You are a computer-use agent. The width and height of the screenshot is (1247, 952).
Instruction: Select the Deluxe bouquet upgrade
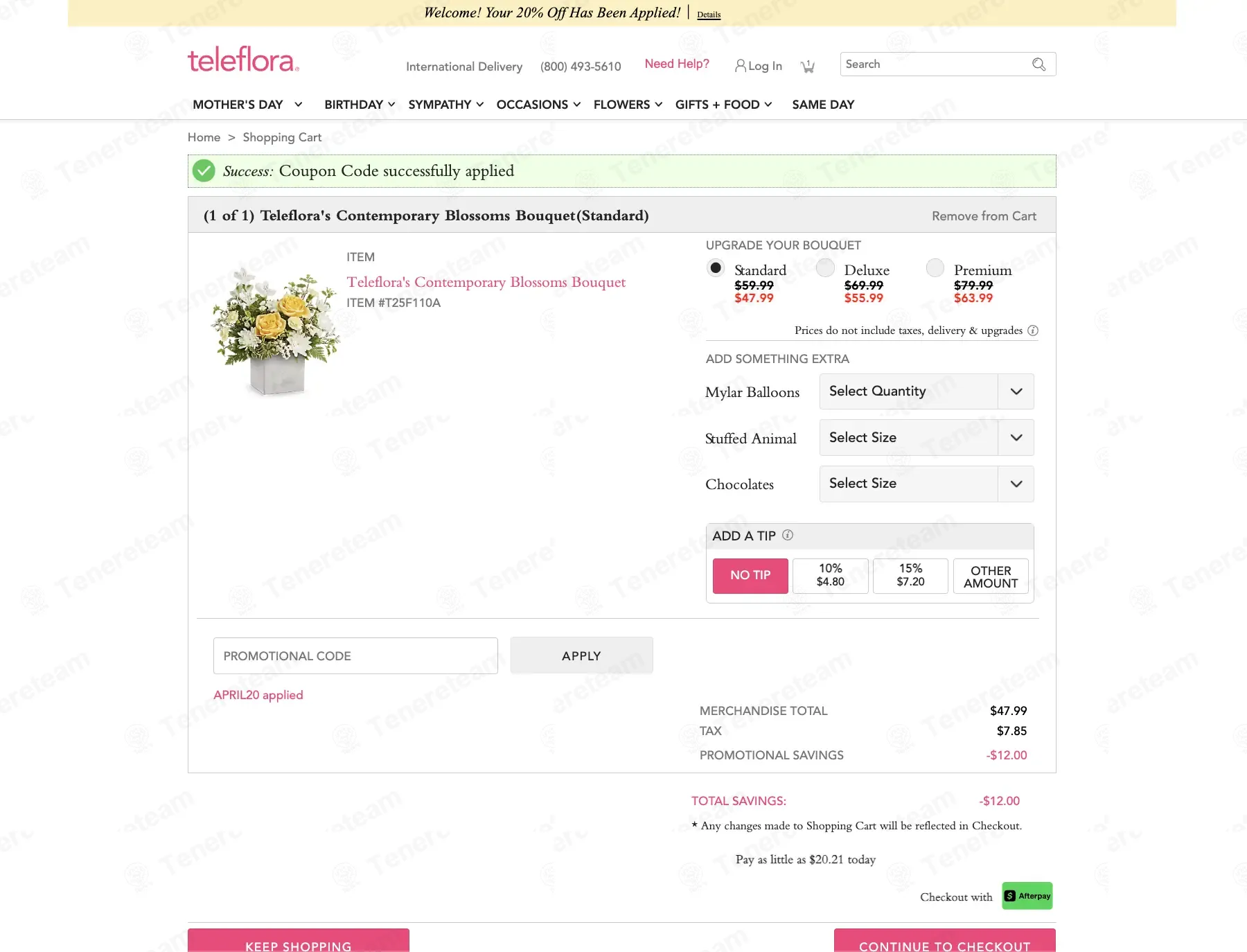coord(825,267)
